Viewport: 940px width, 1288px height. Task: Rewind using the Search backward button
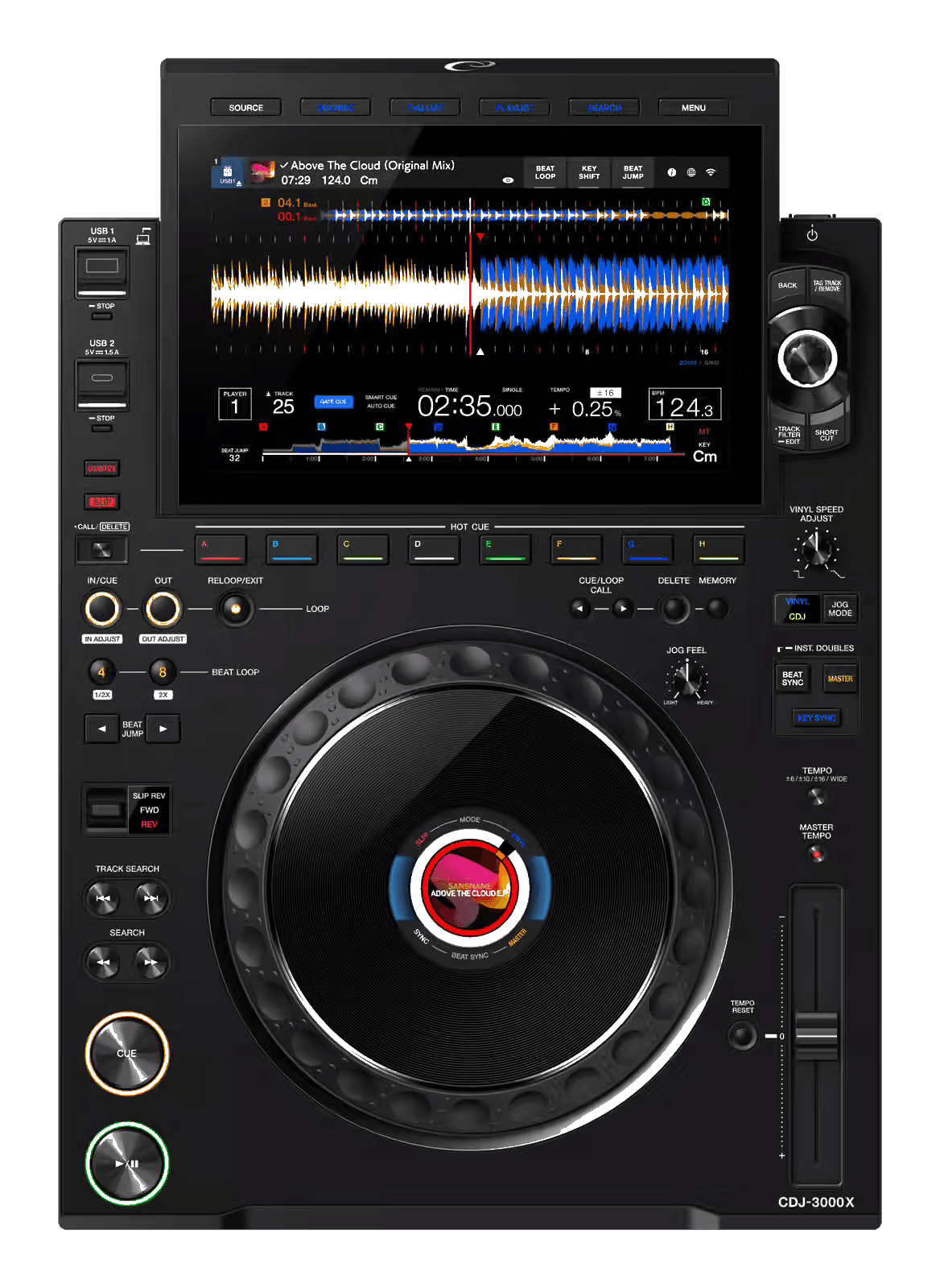click(x=103, y=962)
